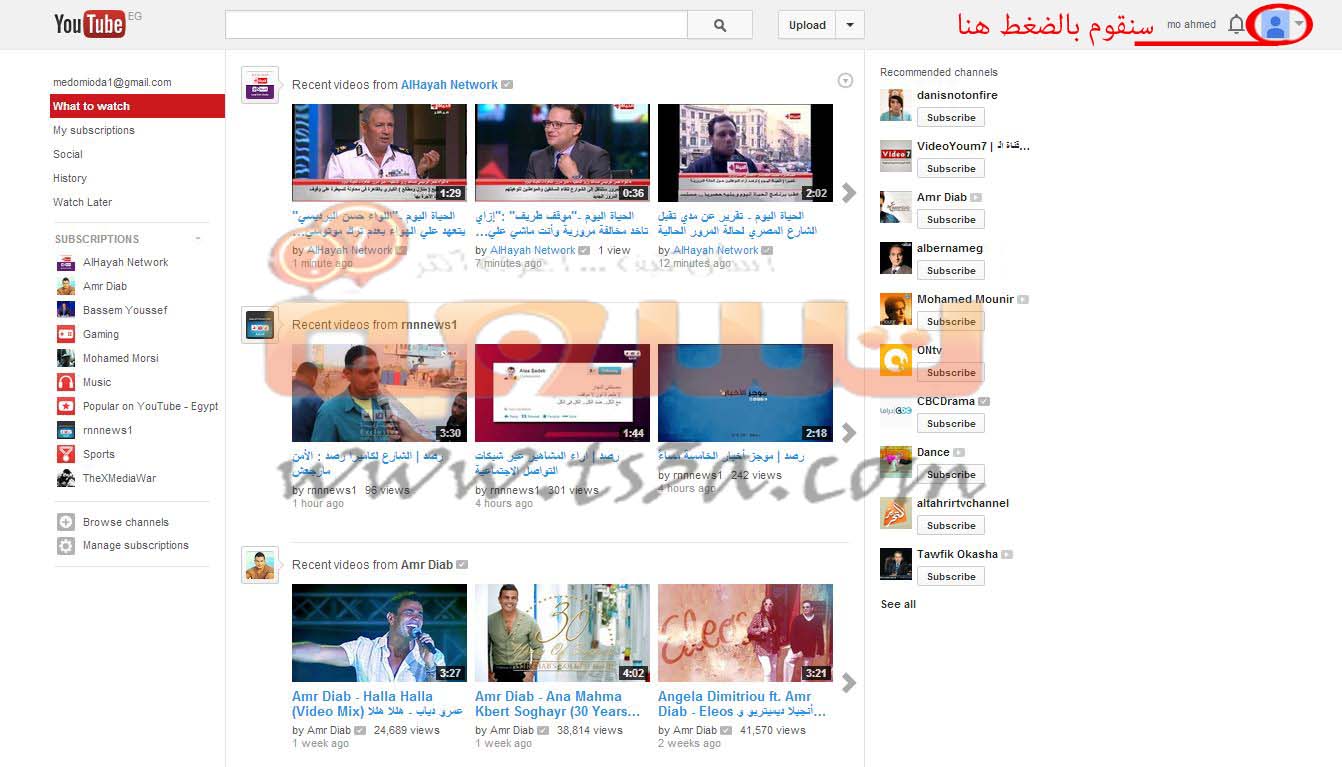Click the Browse channels plus icon
Viewport: 1342px width, 767px height.
[x=66, y=522]
